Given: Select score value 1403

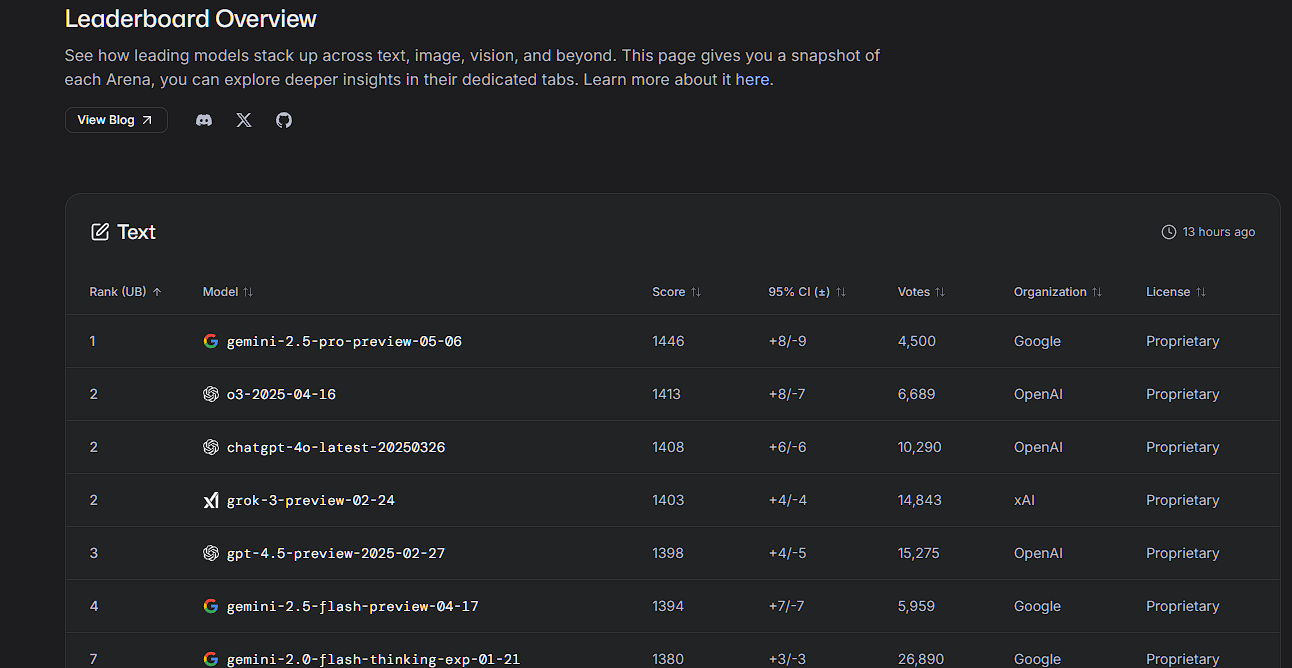Looking at the screenshot, I should [x=668, y=500].
